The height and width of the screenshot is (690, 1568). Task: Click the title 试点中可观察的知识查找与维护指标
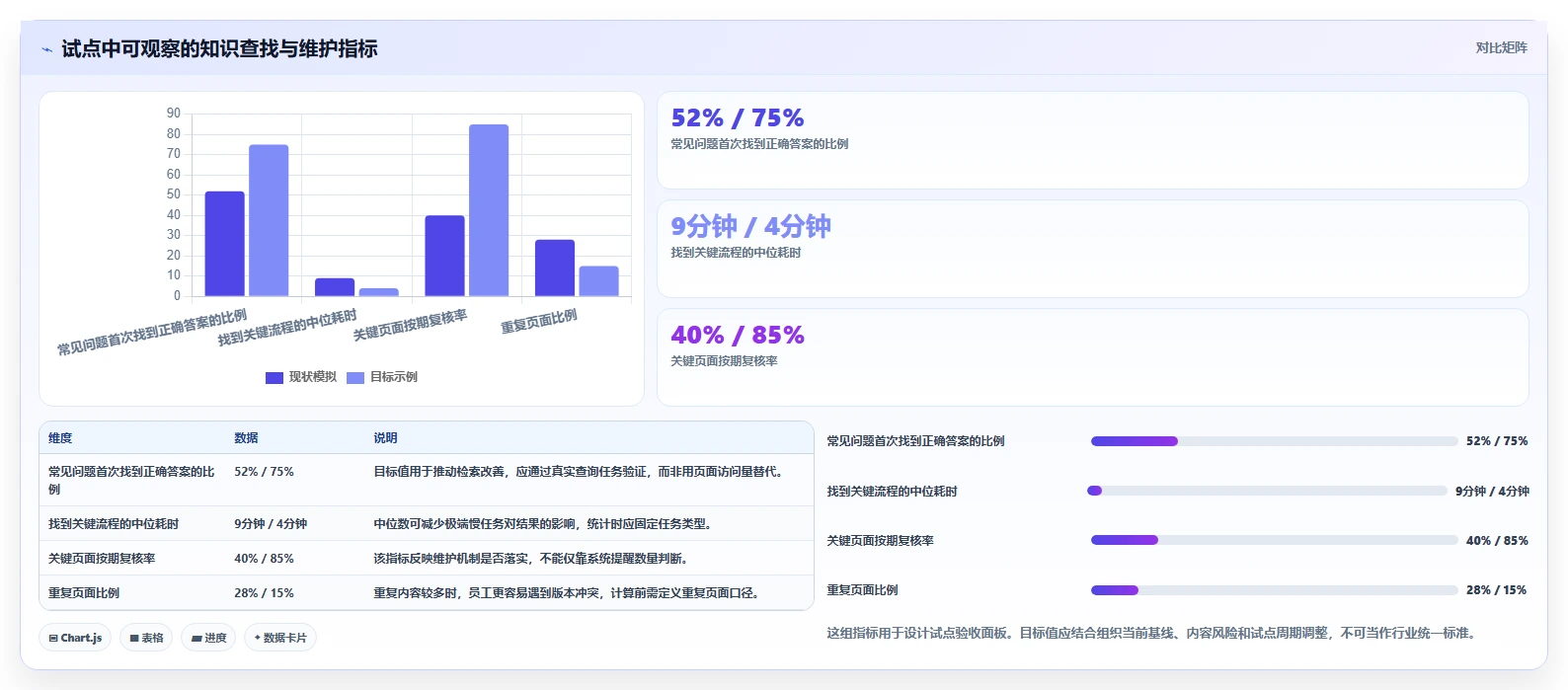(x=219, y=48)
